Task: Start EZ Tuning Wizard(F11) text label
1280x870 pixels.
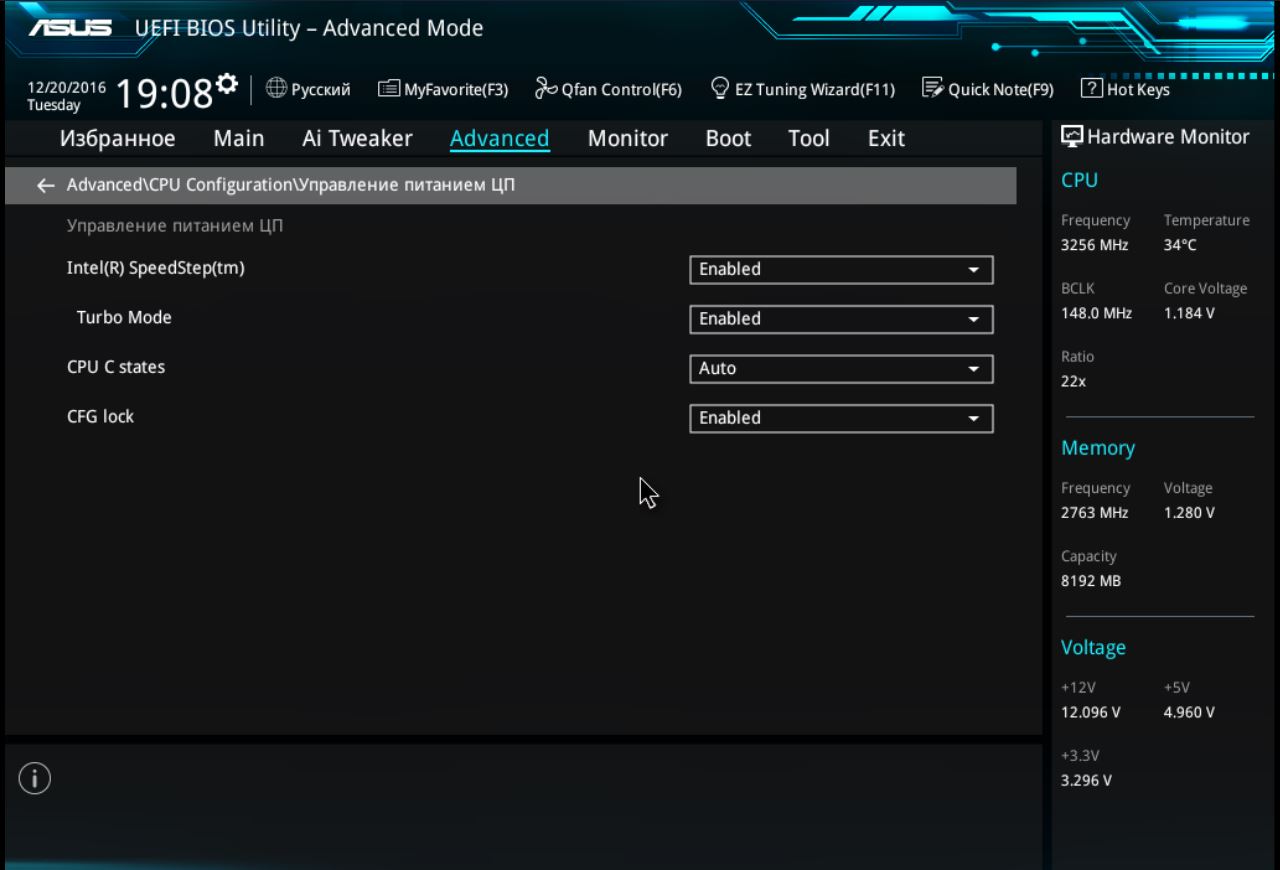Action: click(815, 90)
